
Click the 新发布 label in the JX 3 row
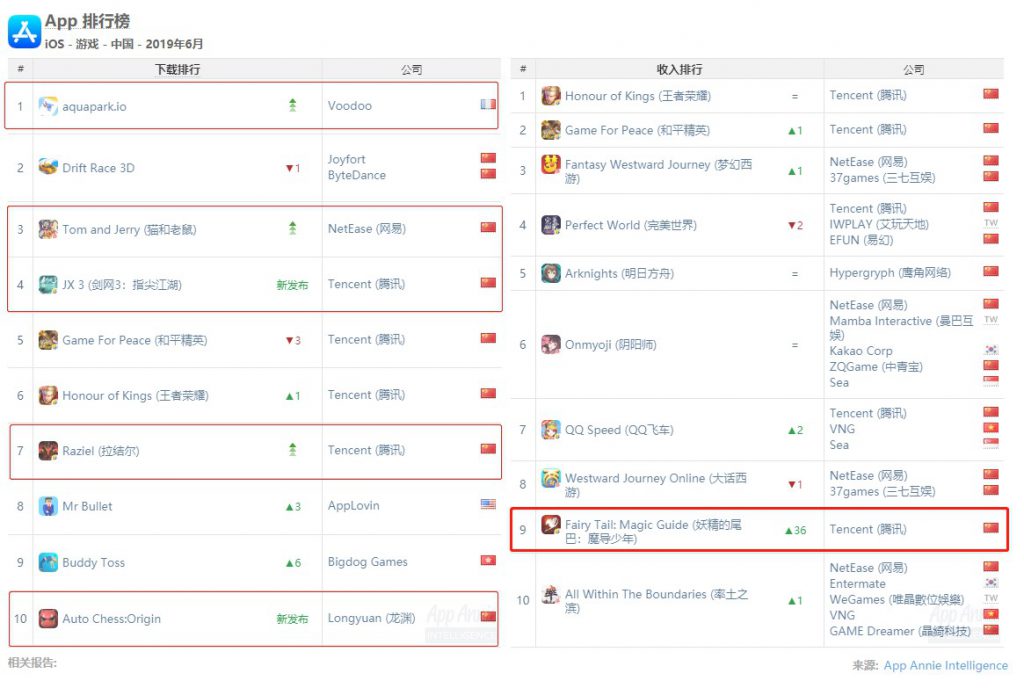[292, 285]
